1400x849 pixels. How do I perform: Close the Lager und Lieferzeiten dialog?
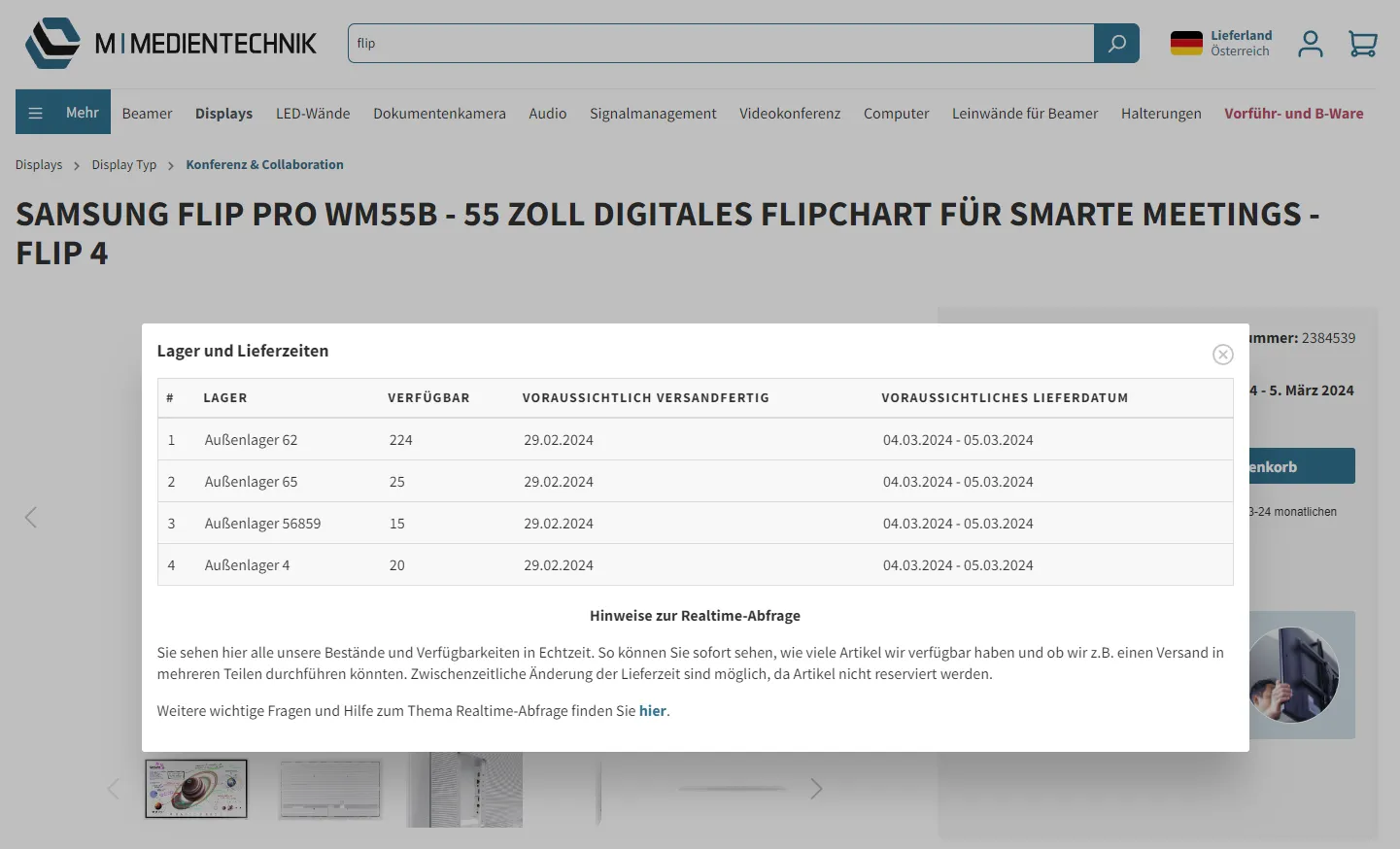click(1222, 355)
